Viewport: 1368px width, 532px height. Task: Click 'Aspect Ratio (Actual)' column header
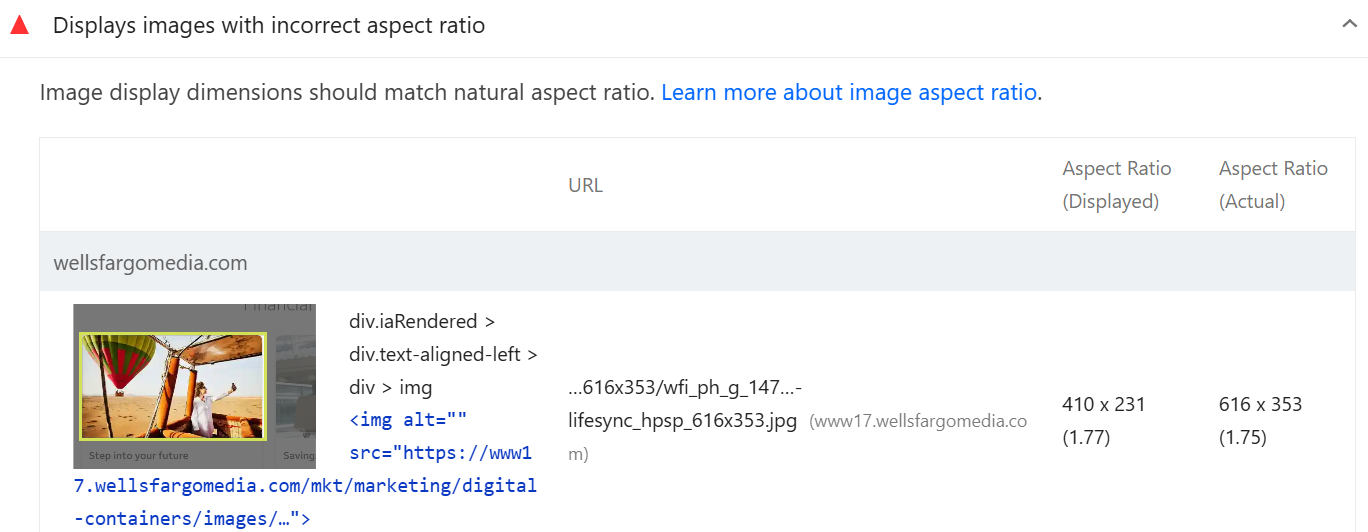point(1273,185)
